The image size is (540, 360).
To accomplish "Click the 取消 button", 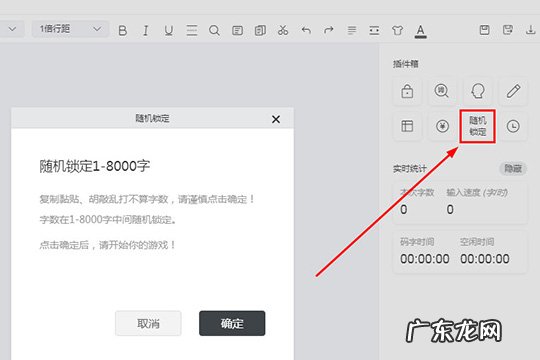I will pos(148,323).
